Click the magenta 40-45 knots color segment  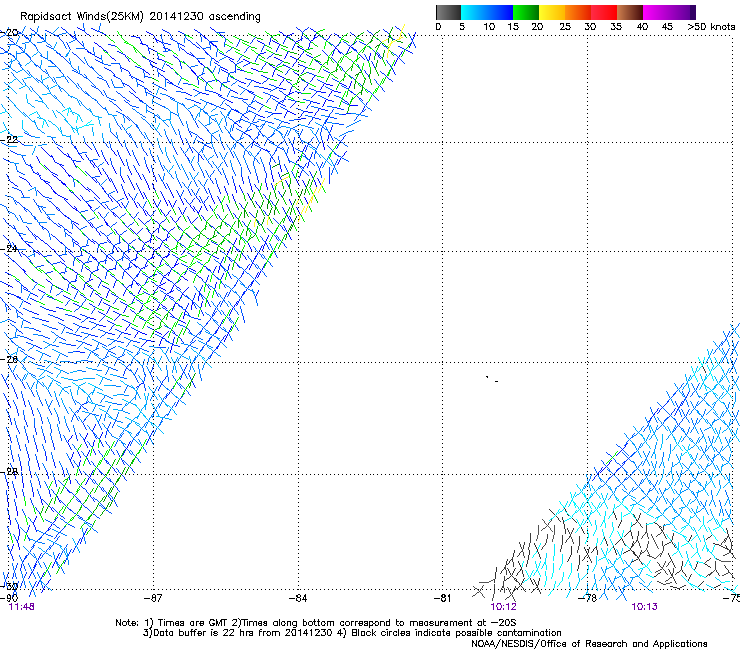656,12
